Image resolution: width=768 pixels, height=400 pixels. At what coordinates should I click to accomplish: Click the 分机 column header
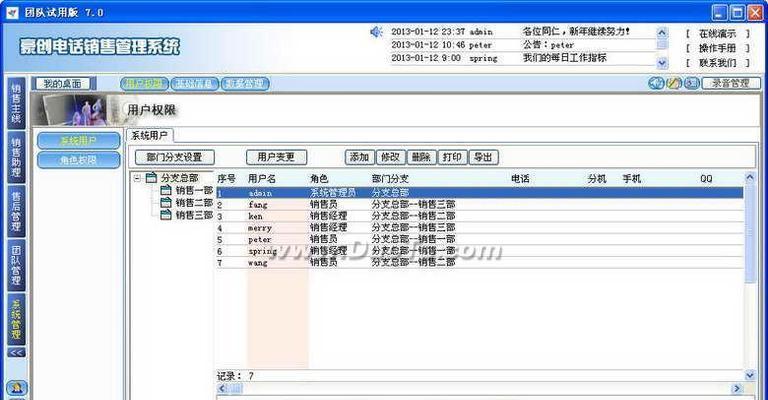tap(597, 179)
